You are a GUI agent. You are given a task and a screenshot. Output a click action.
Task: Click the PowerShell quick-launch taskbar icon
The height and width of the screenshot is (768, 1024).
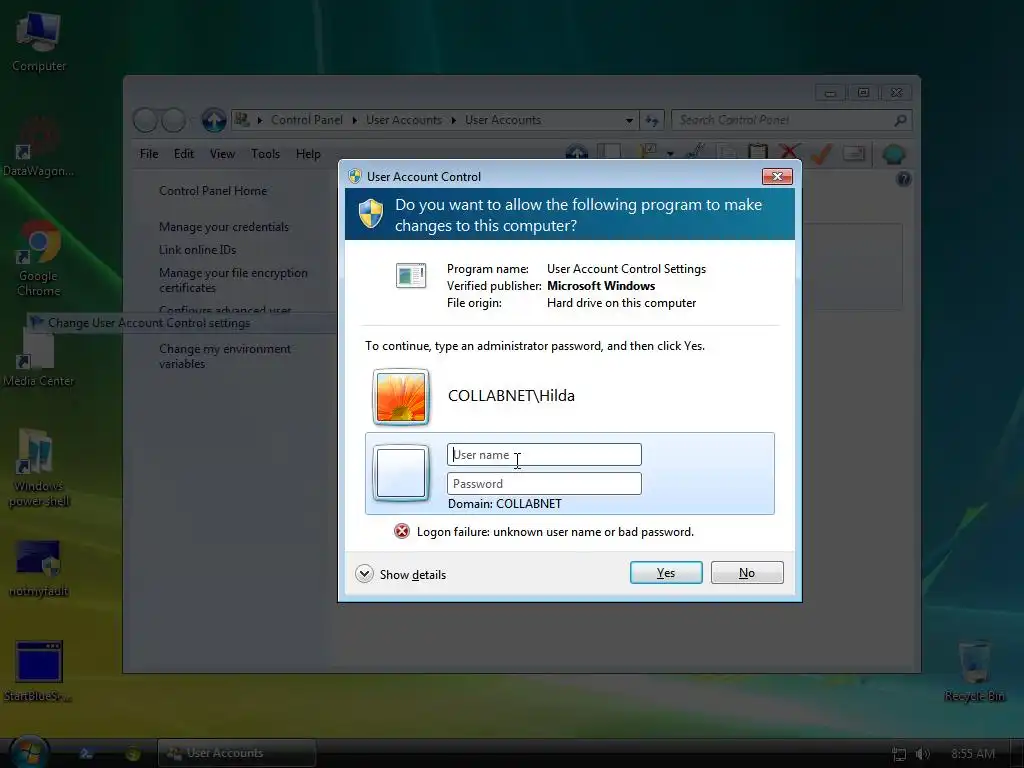[86, 754]
